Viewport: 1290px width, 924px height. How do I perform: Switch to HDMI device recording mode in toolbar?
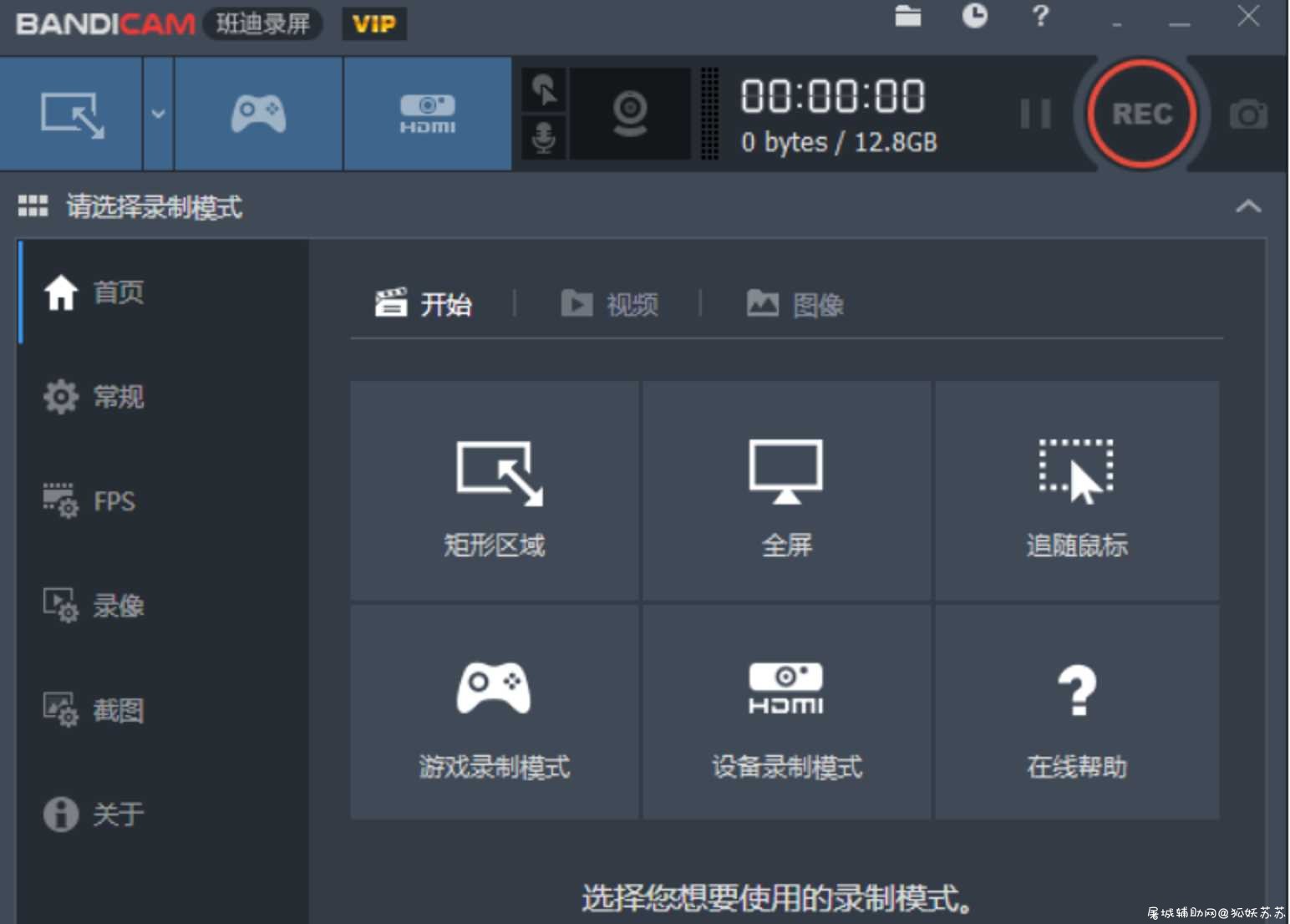[x=427, y=114]
